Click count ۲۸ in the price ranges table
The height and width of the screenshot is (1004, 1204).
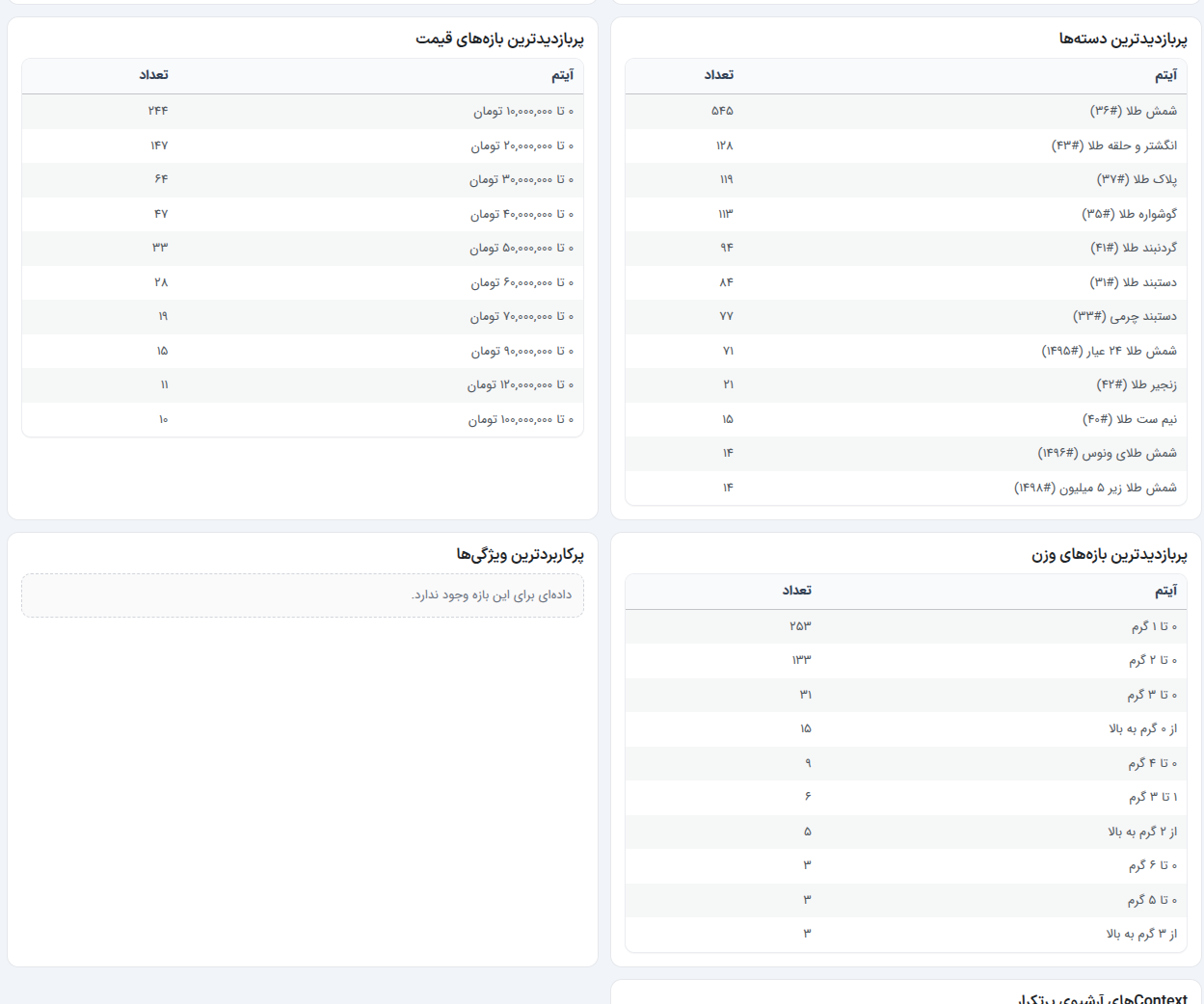161,282
